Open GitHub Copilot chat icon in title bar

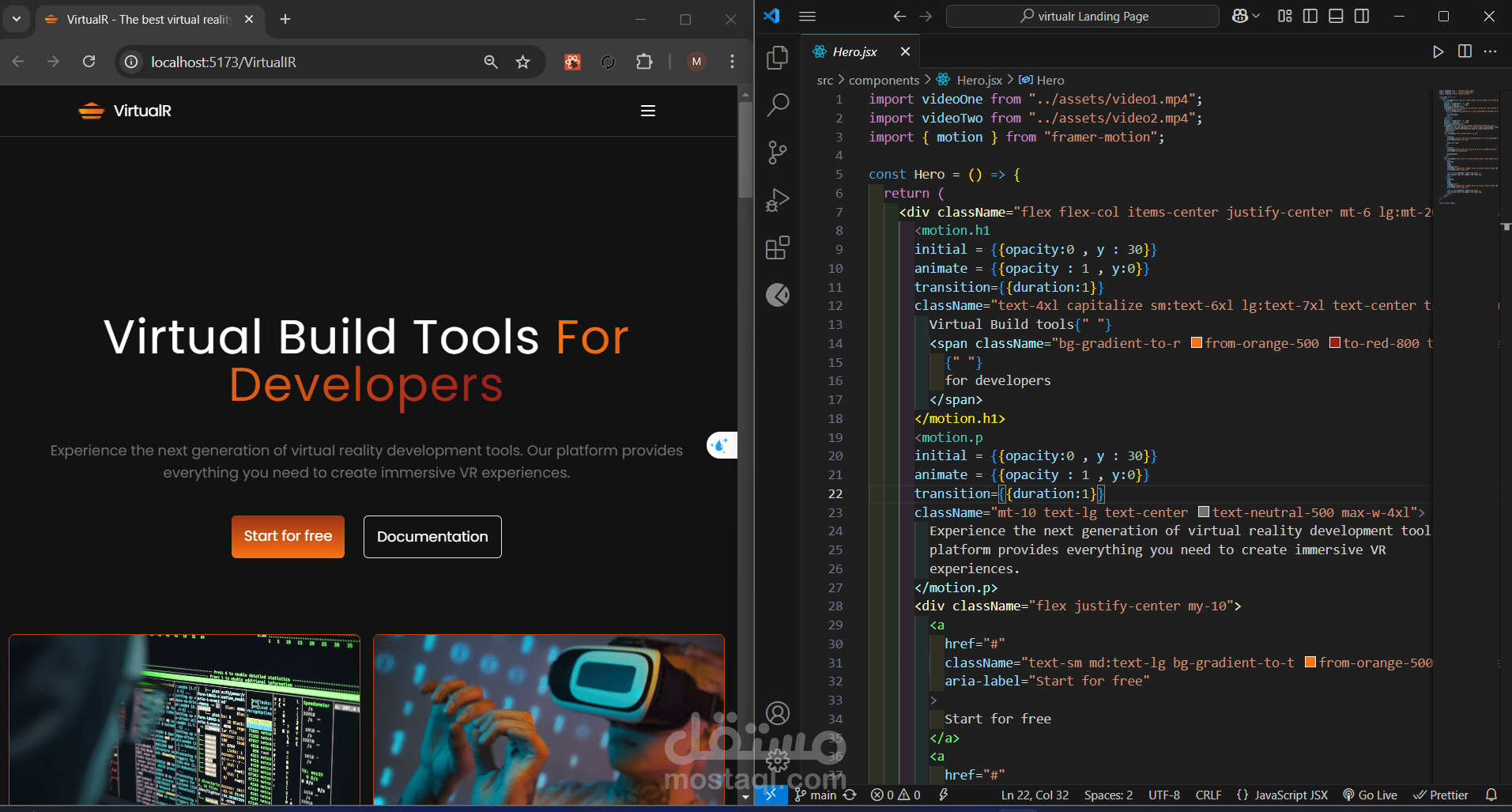1240,16
